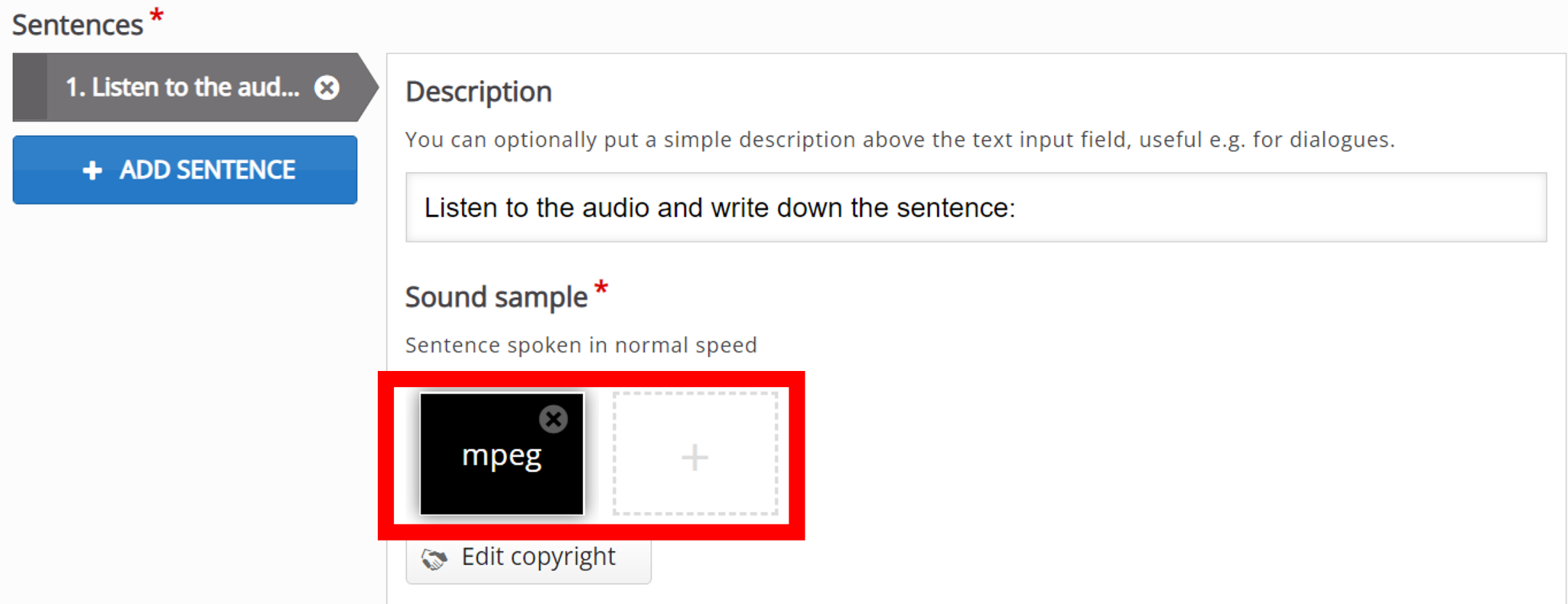Click the handshake icon on Edit copyright
This screenshot has height=604, width=1568.
coord(434,559)
